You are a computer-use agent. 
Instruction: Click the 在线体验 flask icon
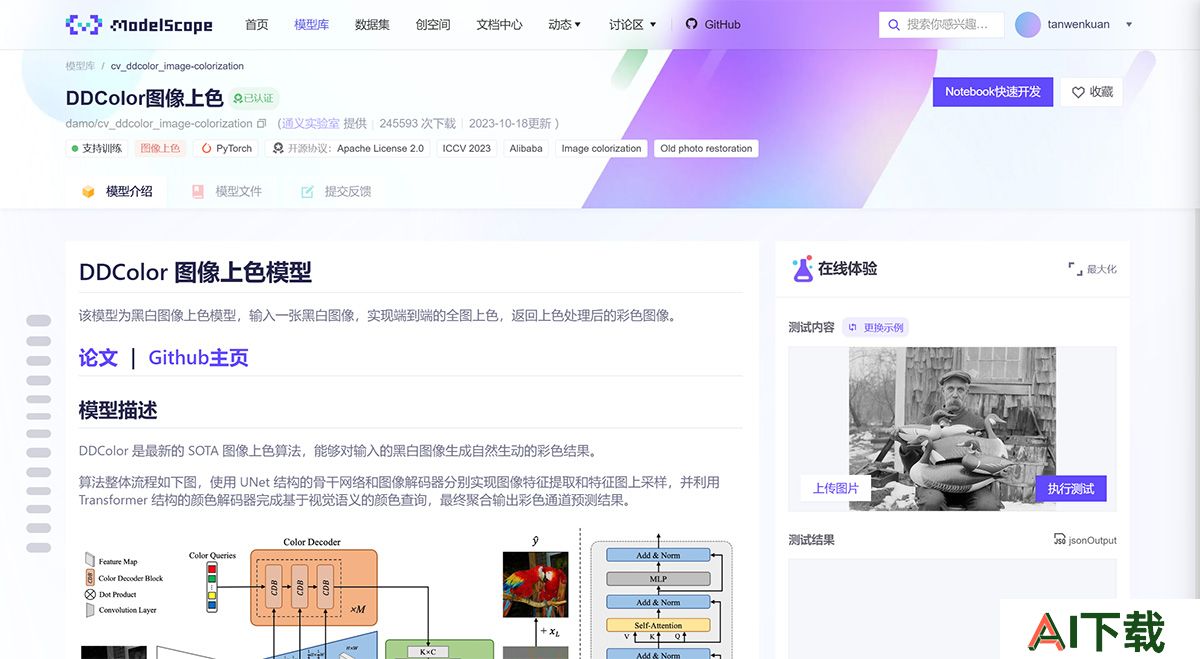click(x=802, y=268)
